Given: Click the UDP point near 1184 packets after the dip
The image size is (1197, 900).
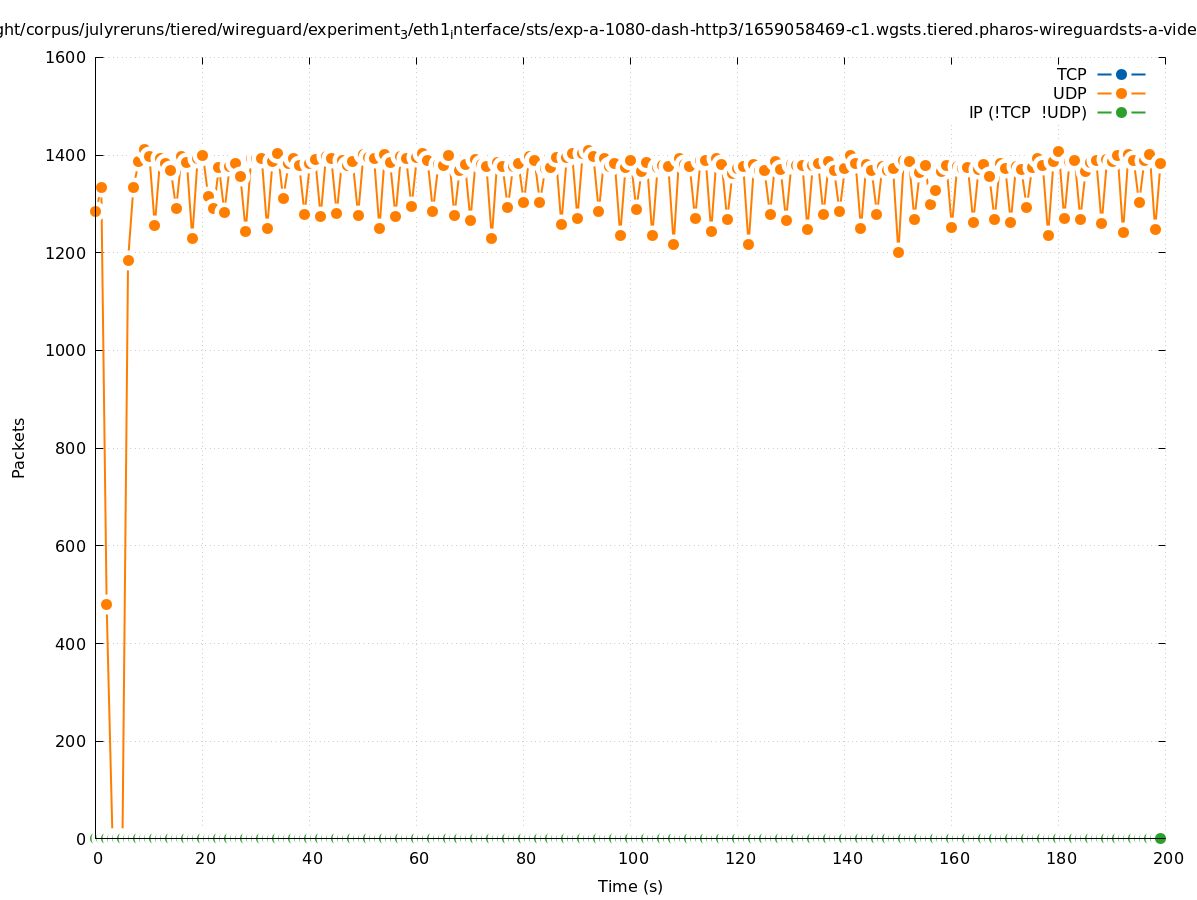Looking at the screenshot, I should click(x=128, y=260).
